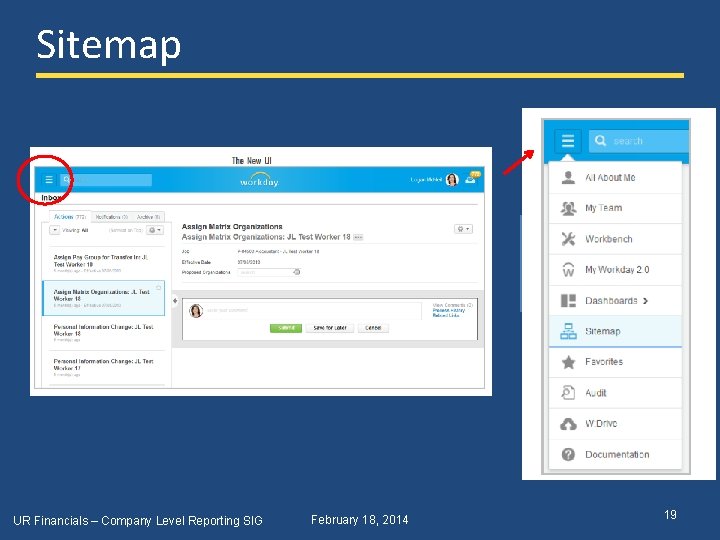Open the View Comments link
Image resolution: width=720 pixels, height=540 pixels.
[452, 305]
